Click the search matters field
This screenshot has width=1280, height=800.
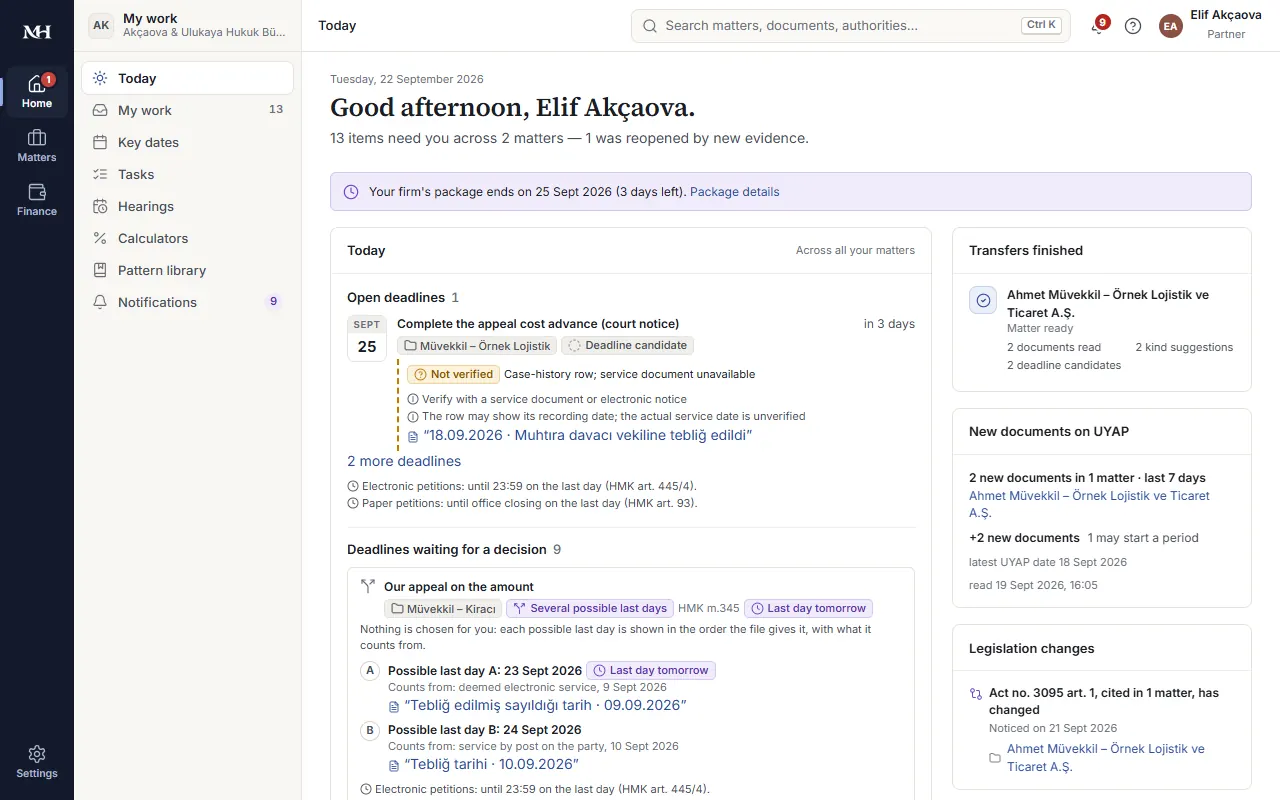click(850, 26)
